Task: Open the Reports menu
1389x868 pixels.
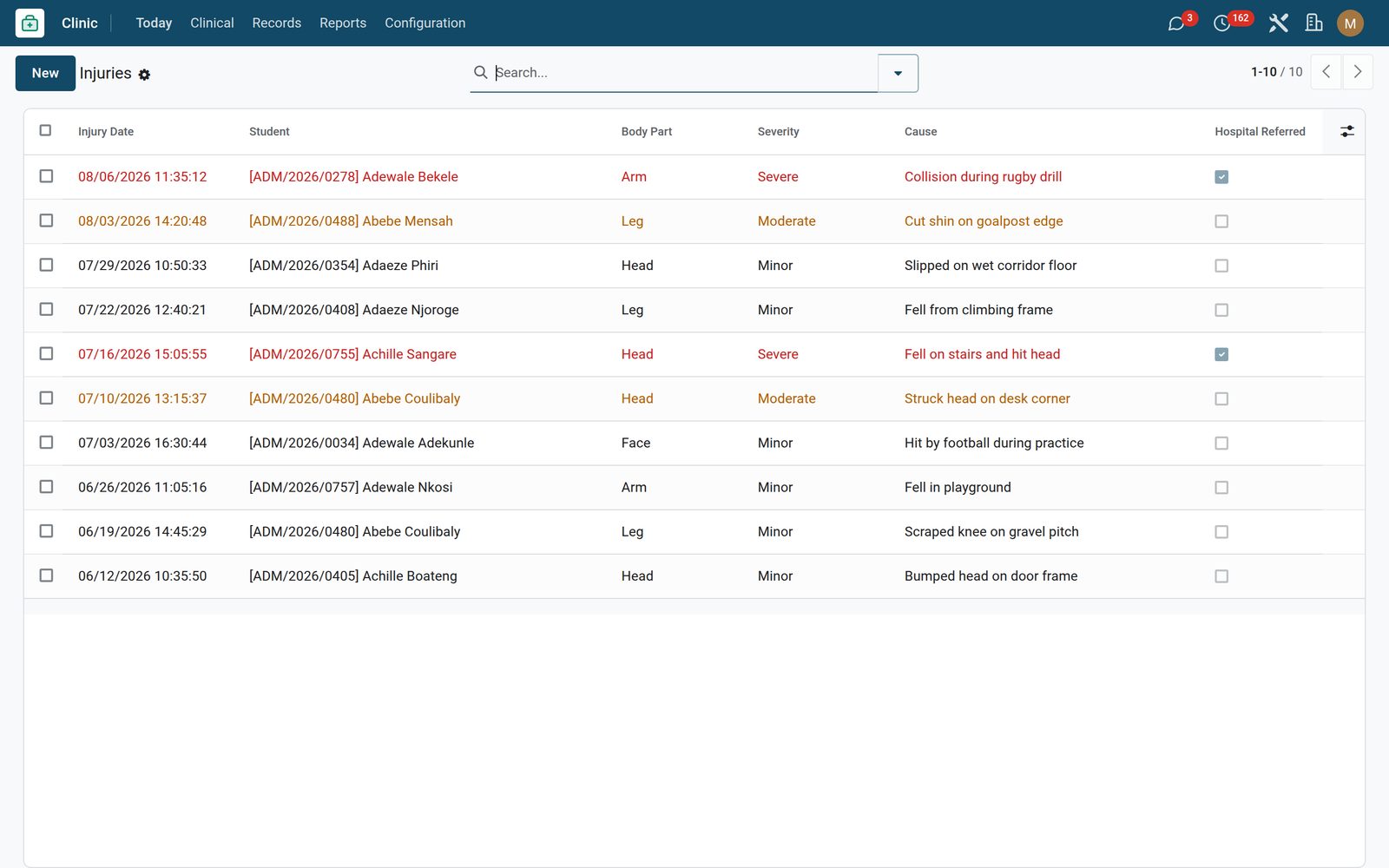Action: point(343,23)
